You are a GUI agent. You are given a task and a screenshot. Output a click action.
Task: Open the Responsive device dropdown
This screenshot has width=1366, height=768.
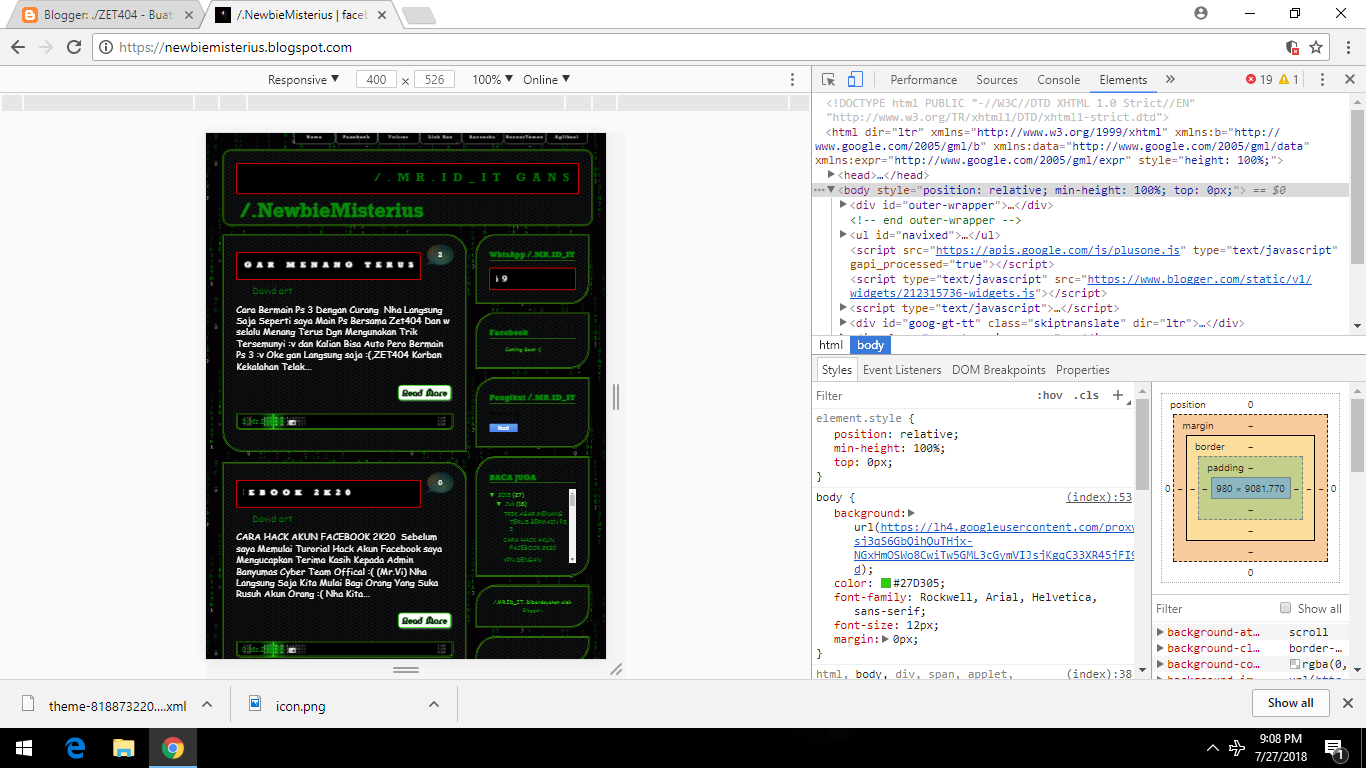tap(304, 80)
